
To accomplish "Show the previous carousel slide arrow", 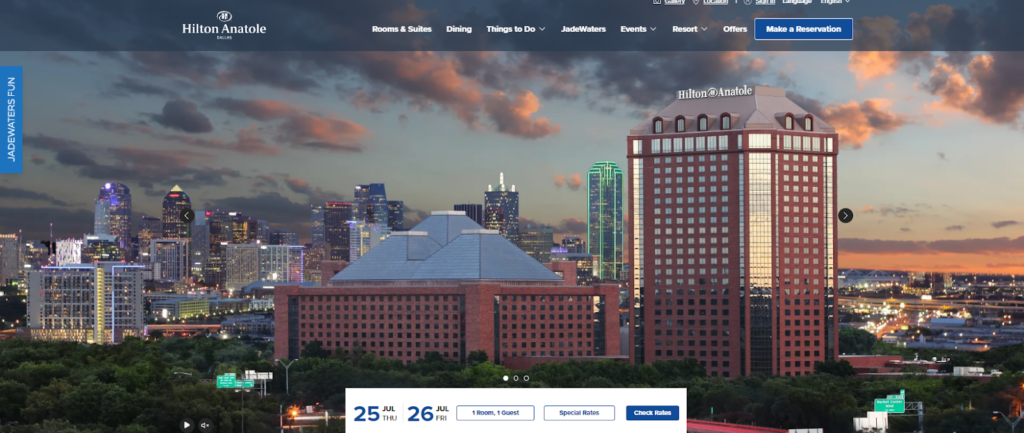I will click(187, 216).
